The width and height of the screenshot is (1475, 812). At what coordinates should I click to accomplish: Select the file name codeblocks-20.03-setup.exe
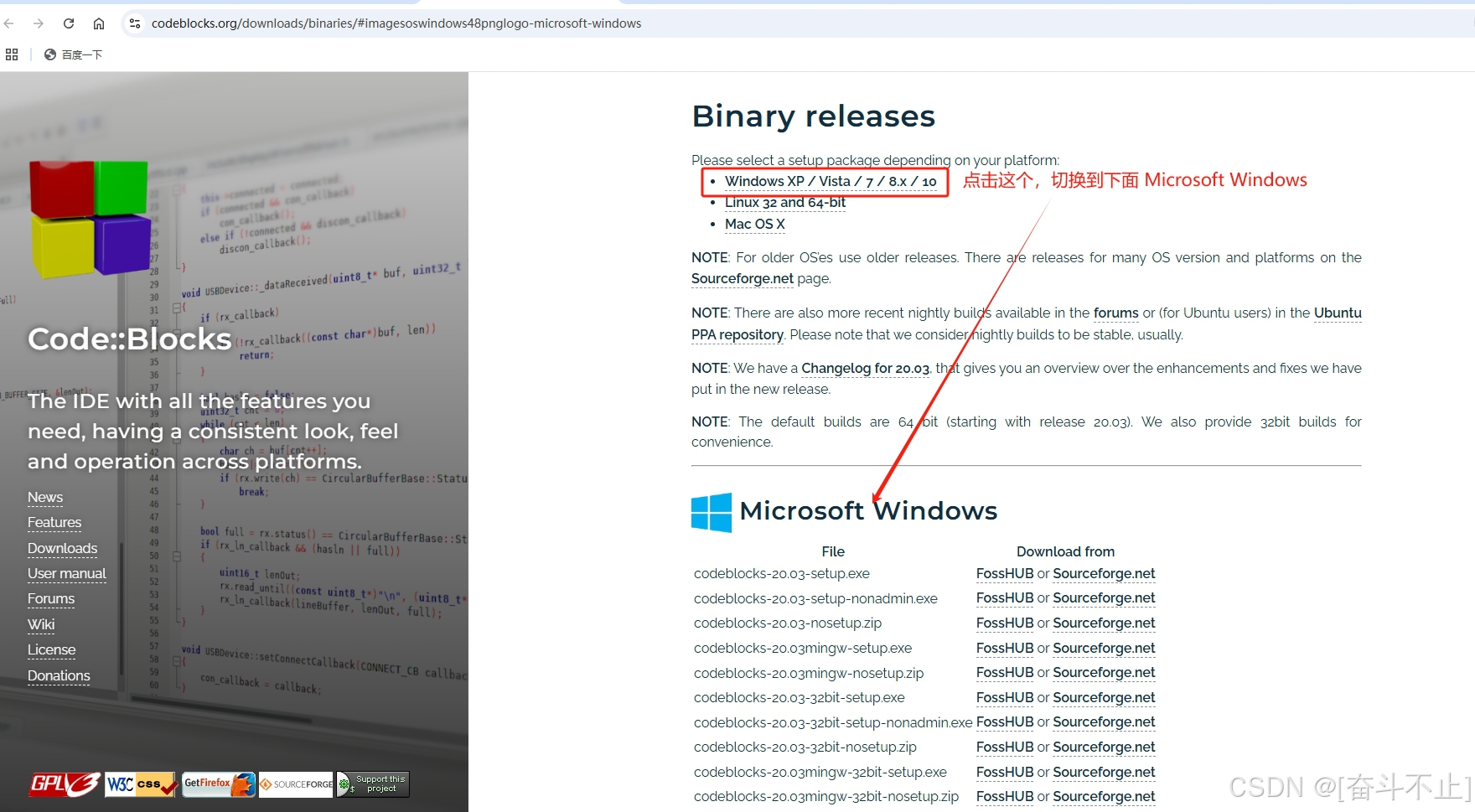coord(782,574)
